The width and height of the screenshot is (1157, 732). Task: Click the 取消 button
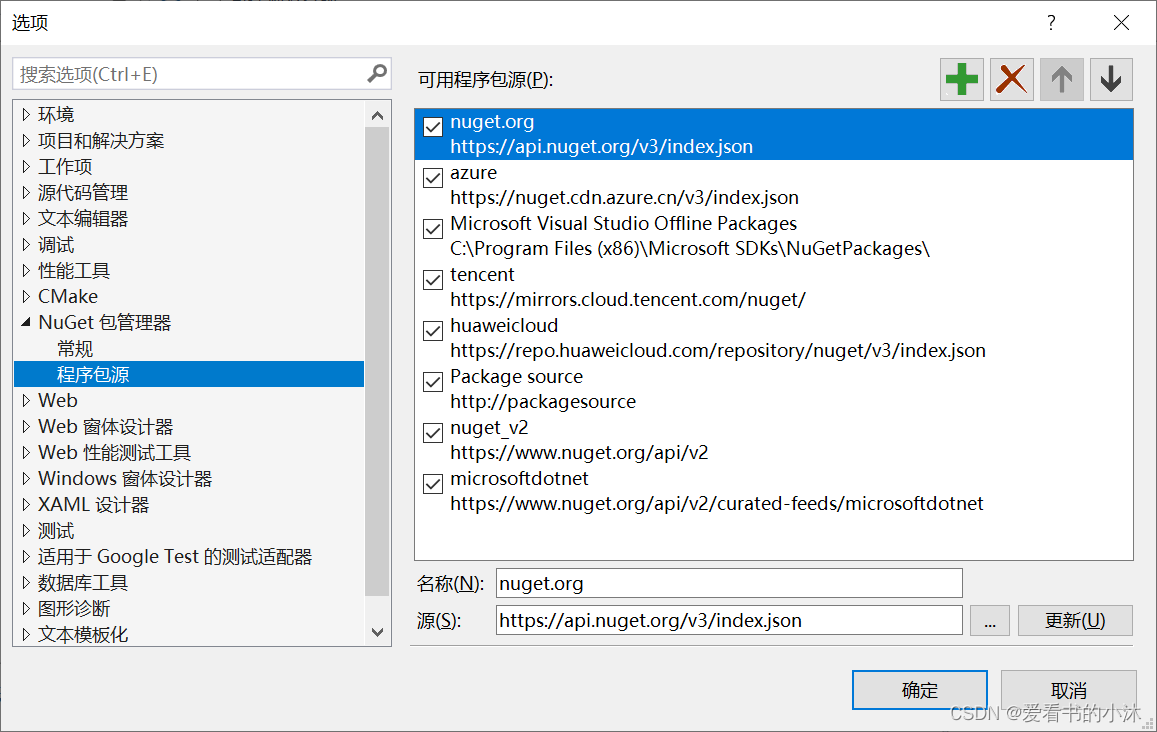tap(1068, 690)
